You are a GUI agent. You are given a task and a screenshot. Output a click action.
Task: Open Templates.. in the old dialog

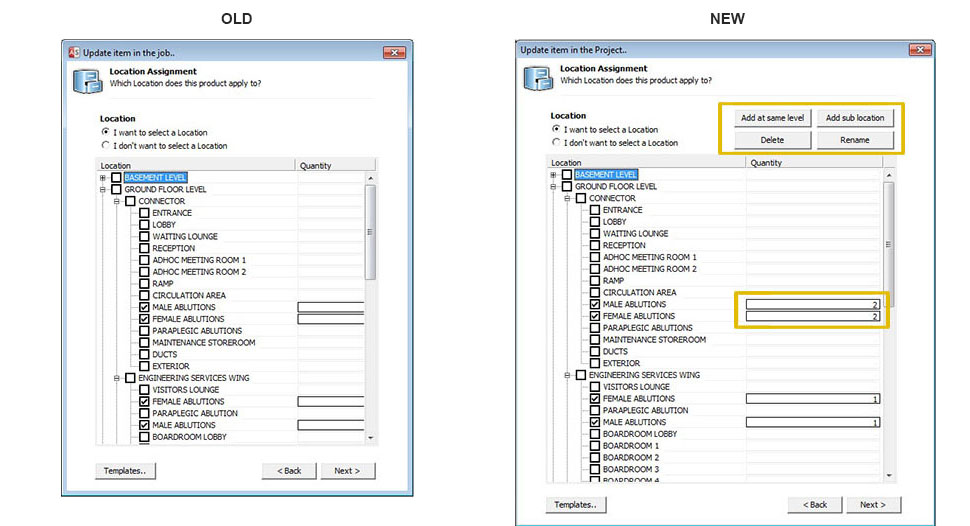(x=126, y=470)
